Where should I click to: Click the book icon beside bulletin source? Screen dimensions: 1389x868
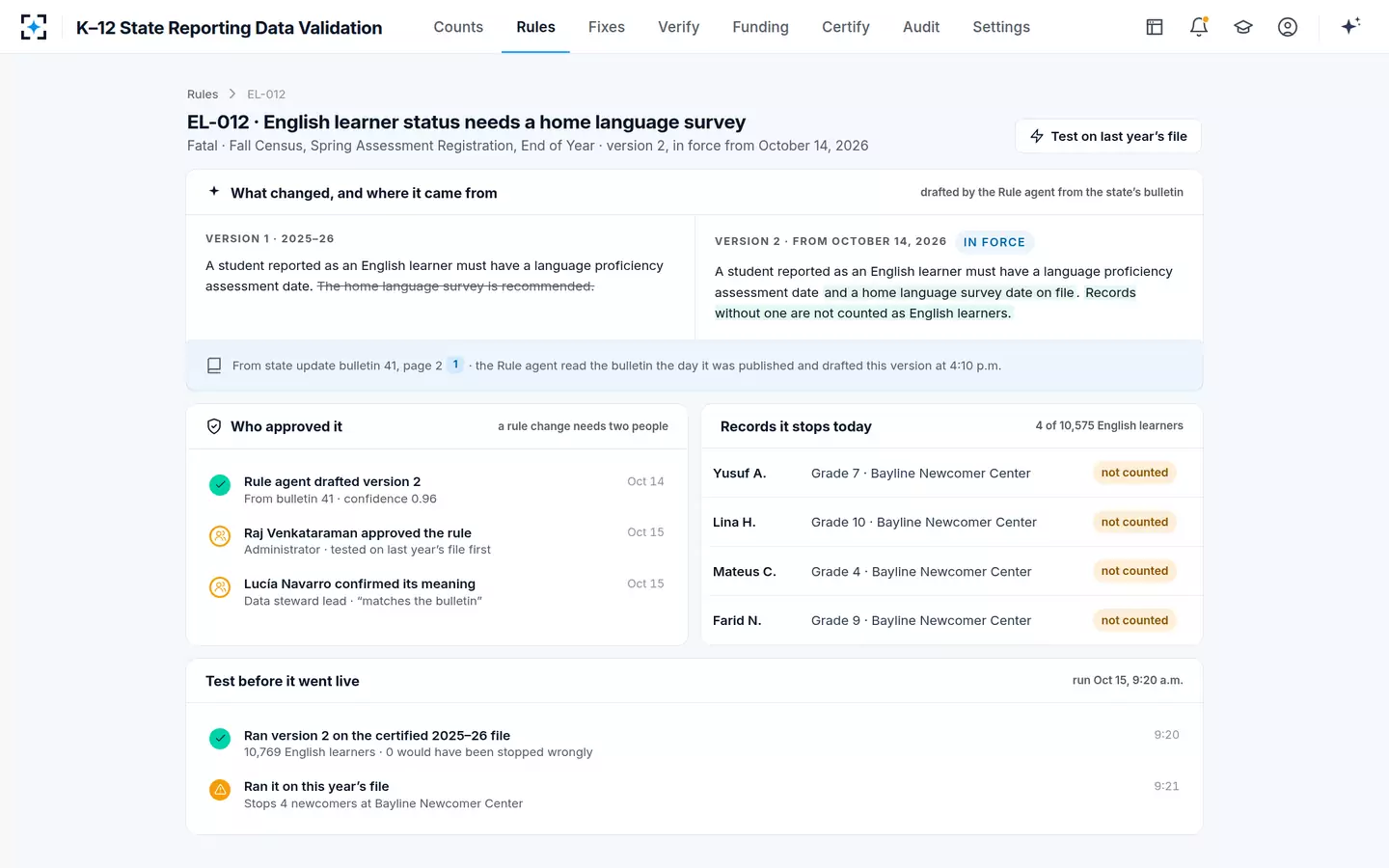coord(214,366)
